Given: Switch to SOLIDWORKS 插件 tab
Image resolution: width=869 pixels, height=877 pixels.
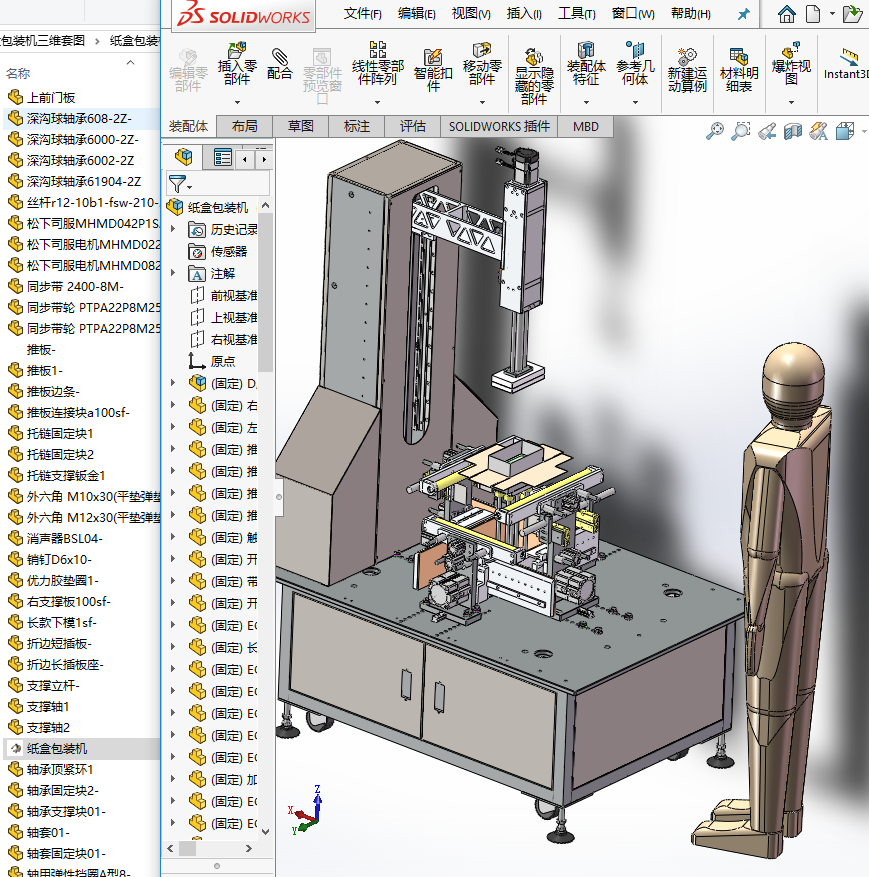Looking at the screenshot, I should tap(499, 126).
